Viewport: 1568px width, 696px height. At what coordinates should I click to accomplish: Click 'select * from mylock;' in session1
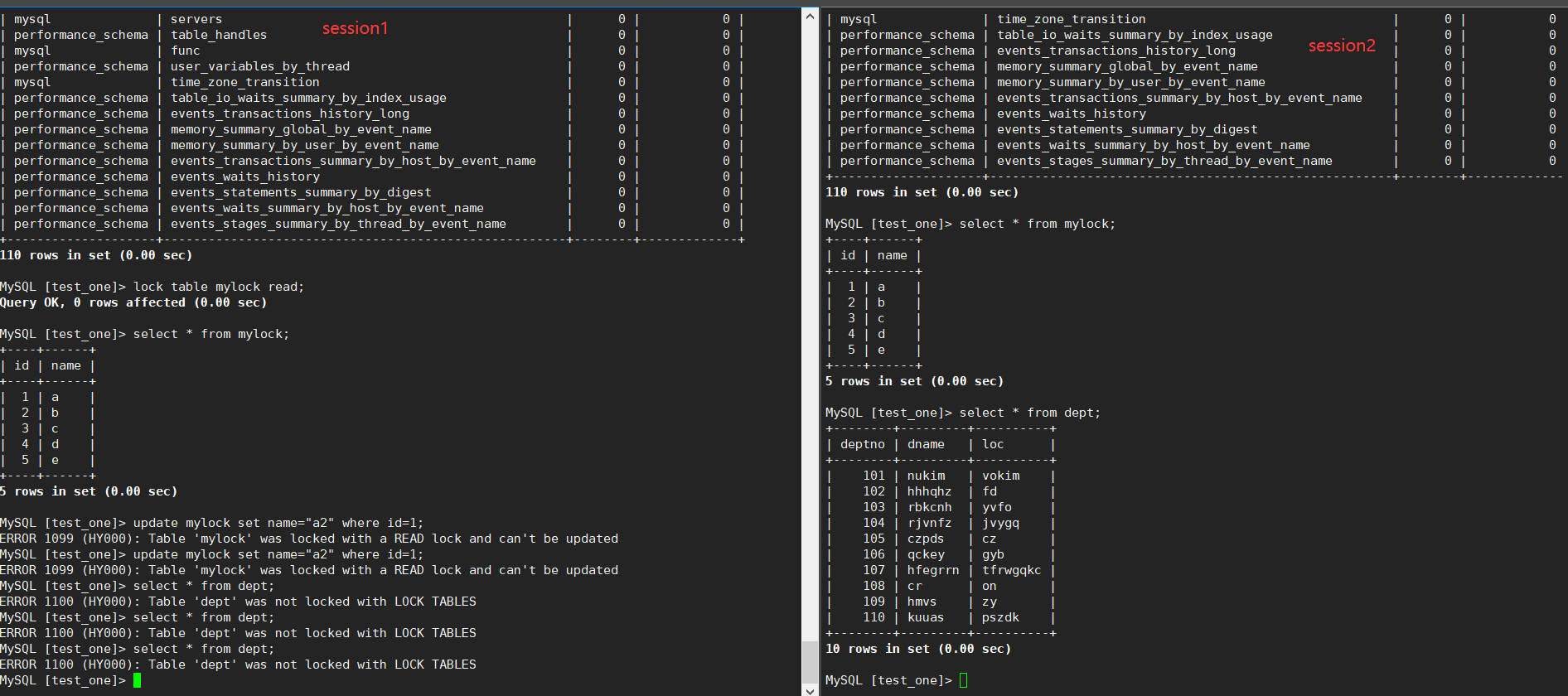[x=211, y=334]
